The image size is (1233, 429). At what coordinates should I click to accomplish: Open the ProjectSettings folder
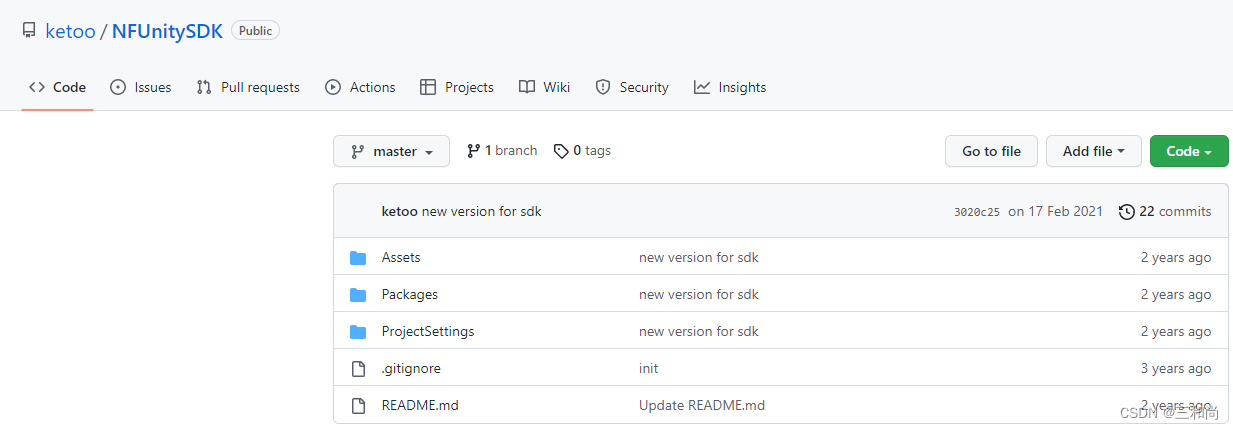[x=428, y=331]
